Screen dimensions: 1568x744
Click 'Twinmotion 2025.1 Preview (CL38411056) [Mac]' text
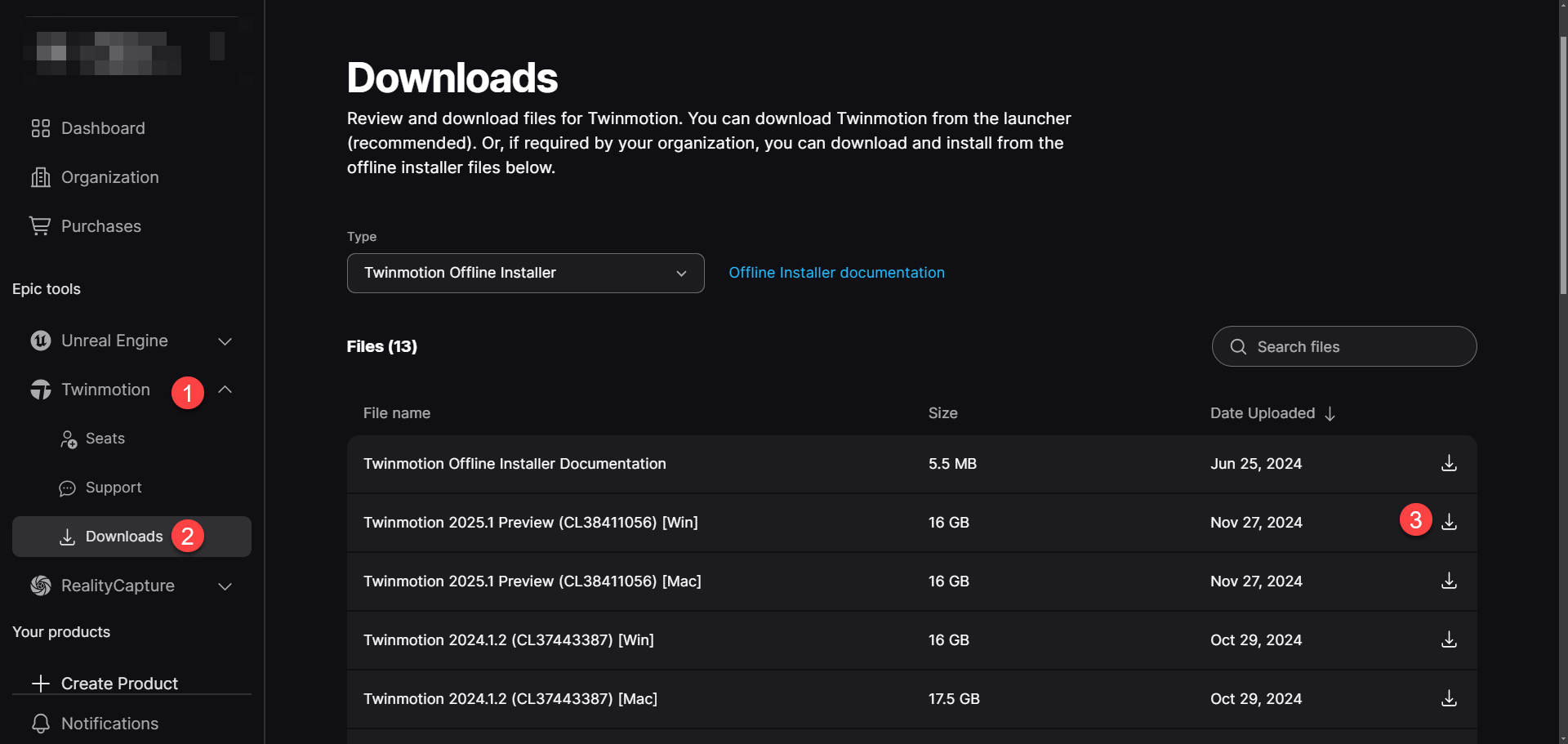pyautogui.click(x=532, y=581)
